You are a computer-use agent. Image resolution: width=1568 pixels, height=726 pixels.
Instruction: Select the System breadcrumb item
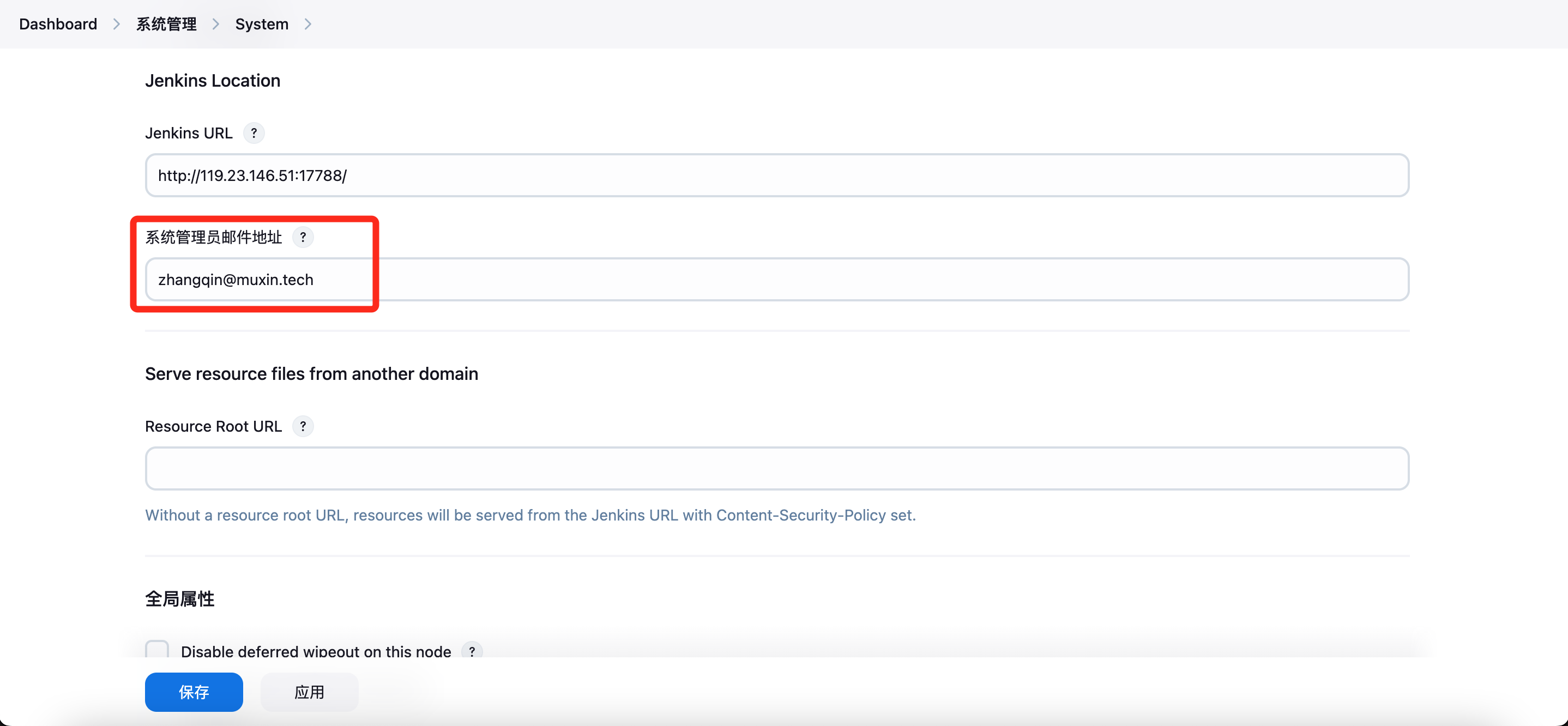(262, 24)
